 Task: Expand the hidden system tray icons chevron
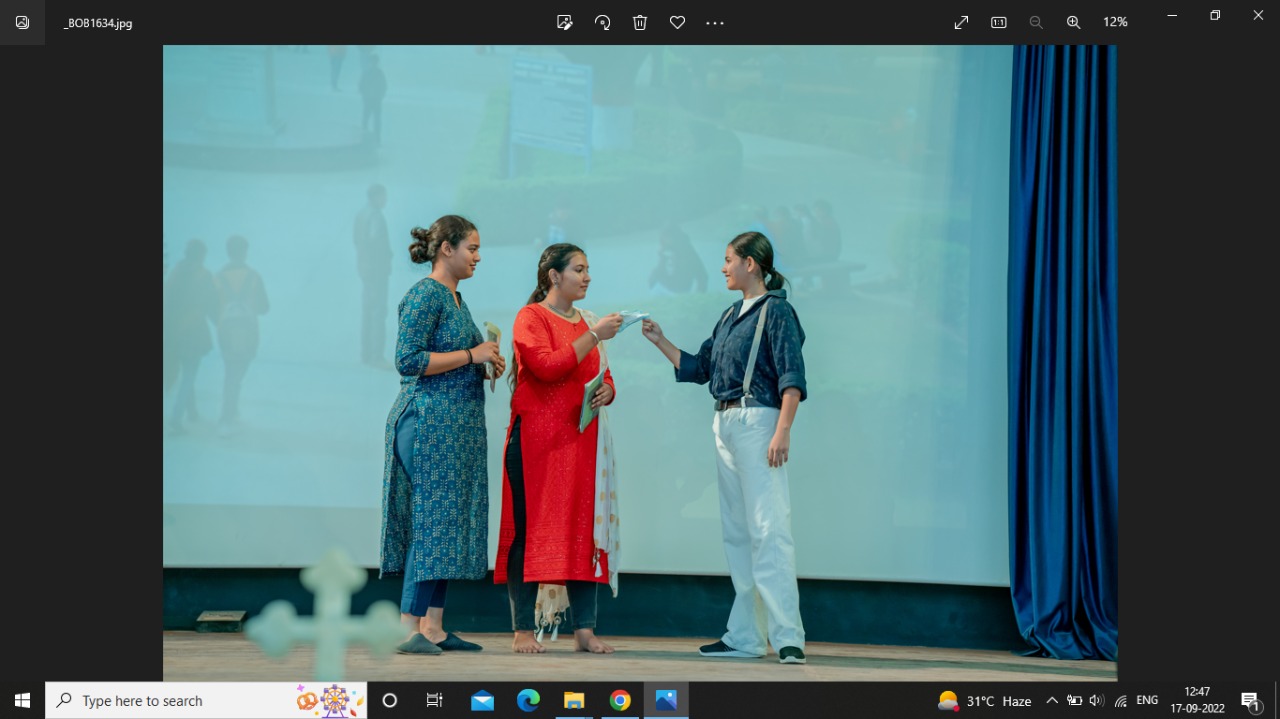1051,701
